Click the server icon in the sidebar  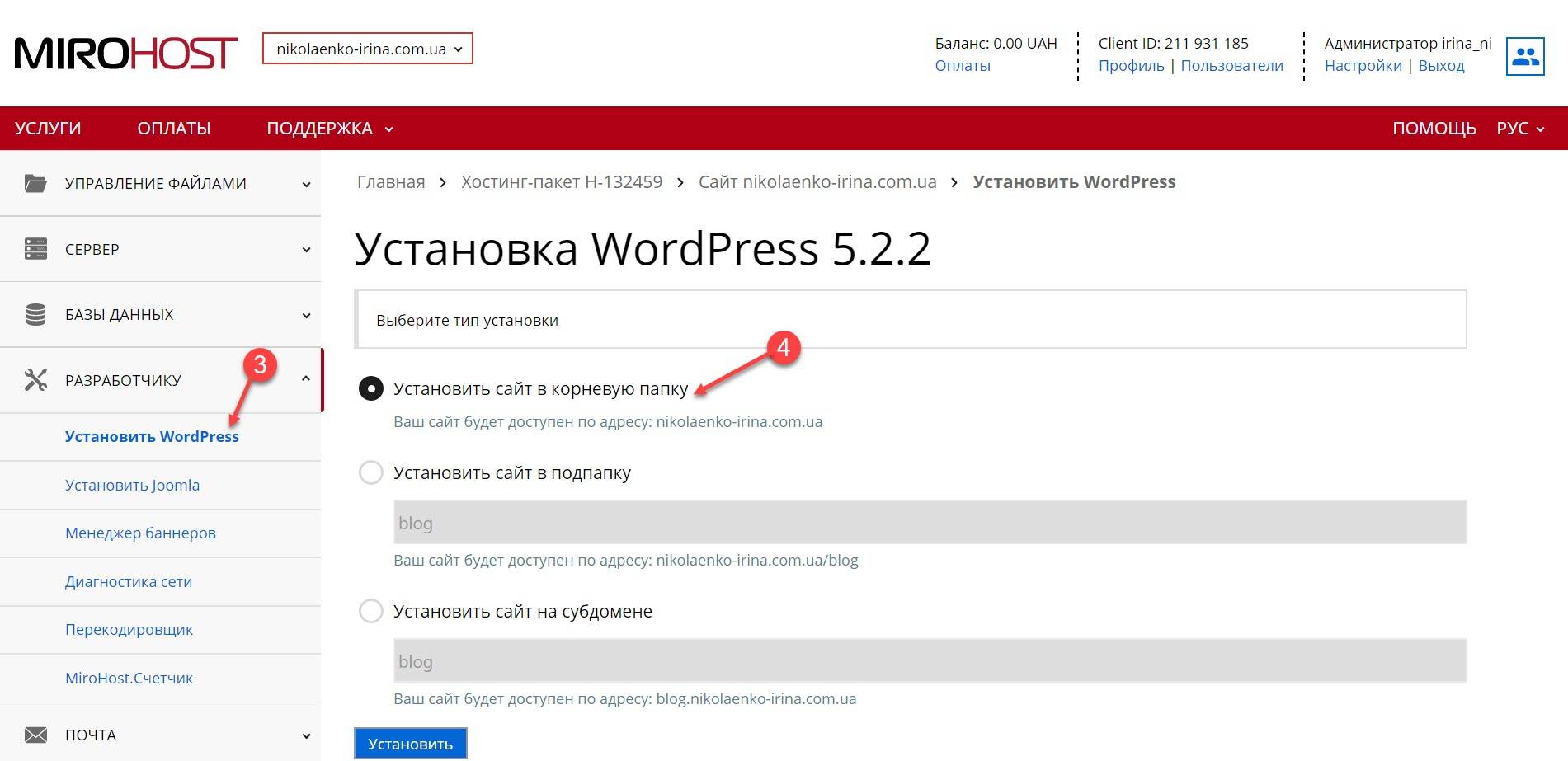(x=35, y=249)
